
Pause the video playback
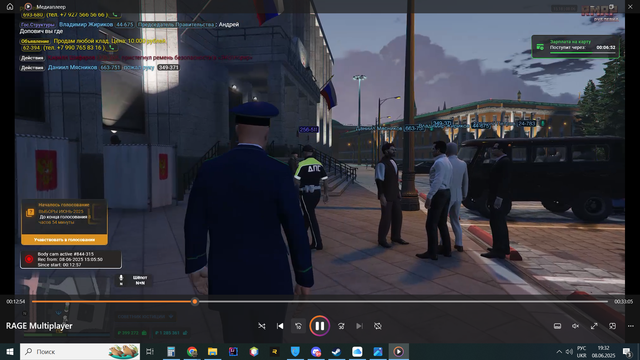[320, 326]
